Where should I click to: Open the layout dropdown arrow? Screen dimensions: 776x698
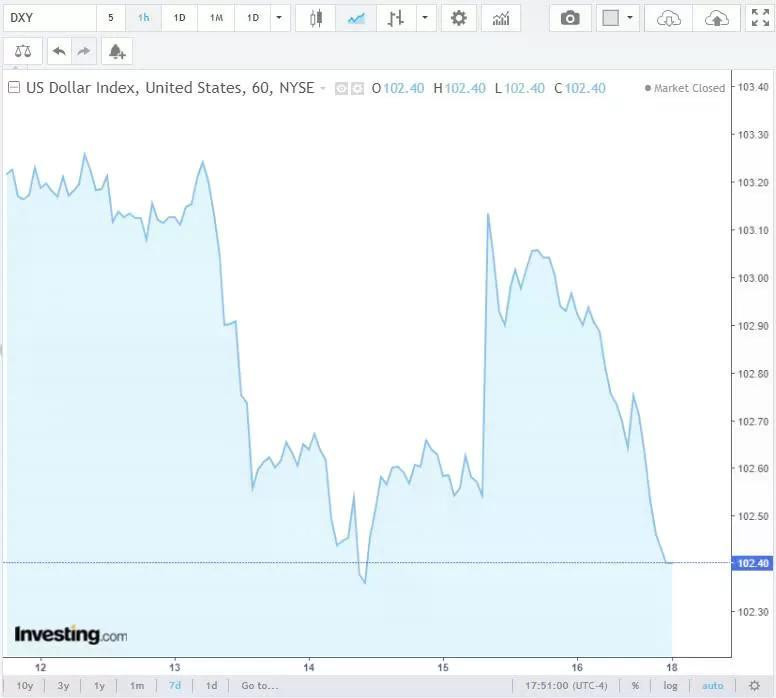pos(630,18)
